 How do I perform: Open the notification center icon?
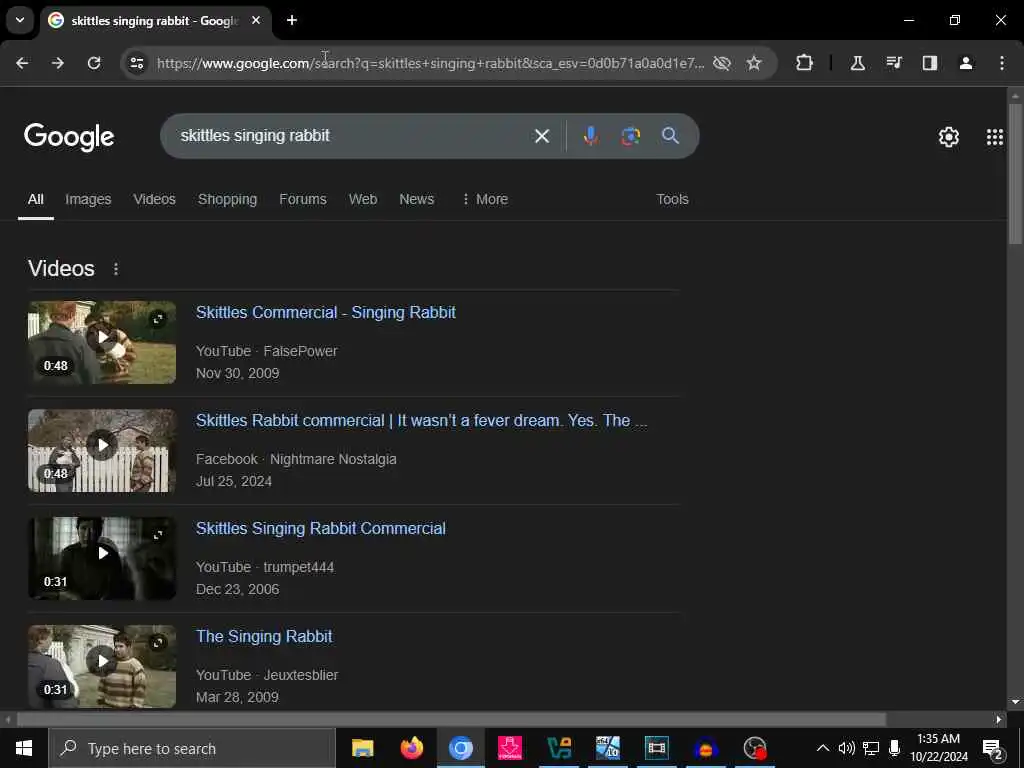coord(993,749)
